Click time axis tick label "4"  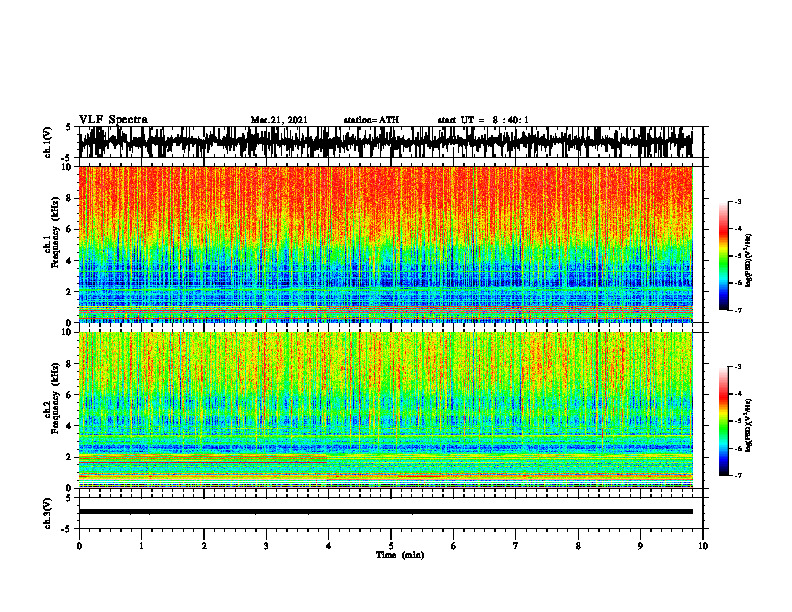(329, 546)
